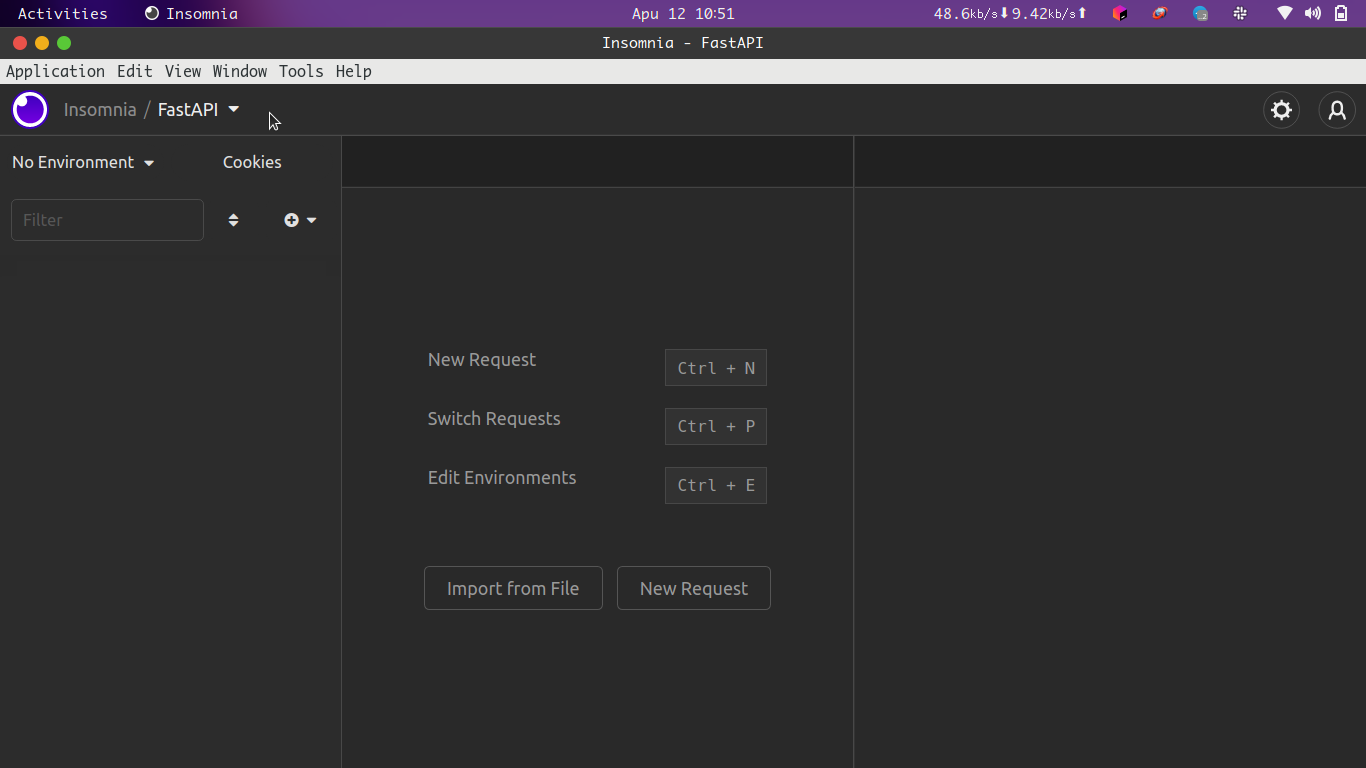The height and width of the screenshot is (768, 1366).
Task: Click the Ctrl + P shortcut hint
Action: click(x=716, y=426)
